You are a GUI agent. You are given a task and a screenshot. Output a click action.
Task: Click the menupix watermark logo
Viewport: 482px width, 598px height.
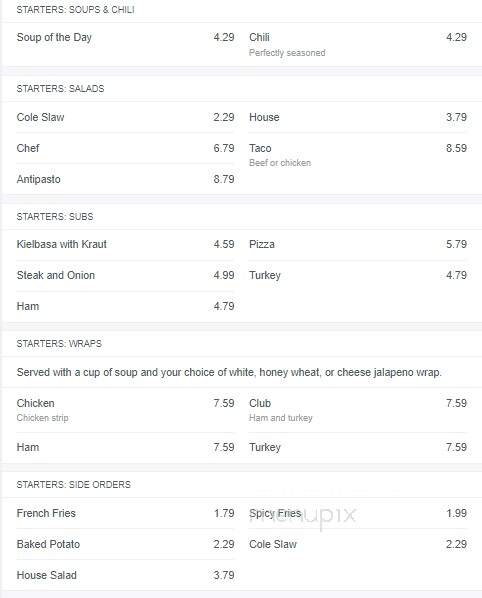point(303,517)
